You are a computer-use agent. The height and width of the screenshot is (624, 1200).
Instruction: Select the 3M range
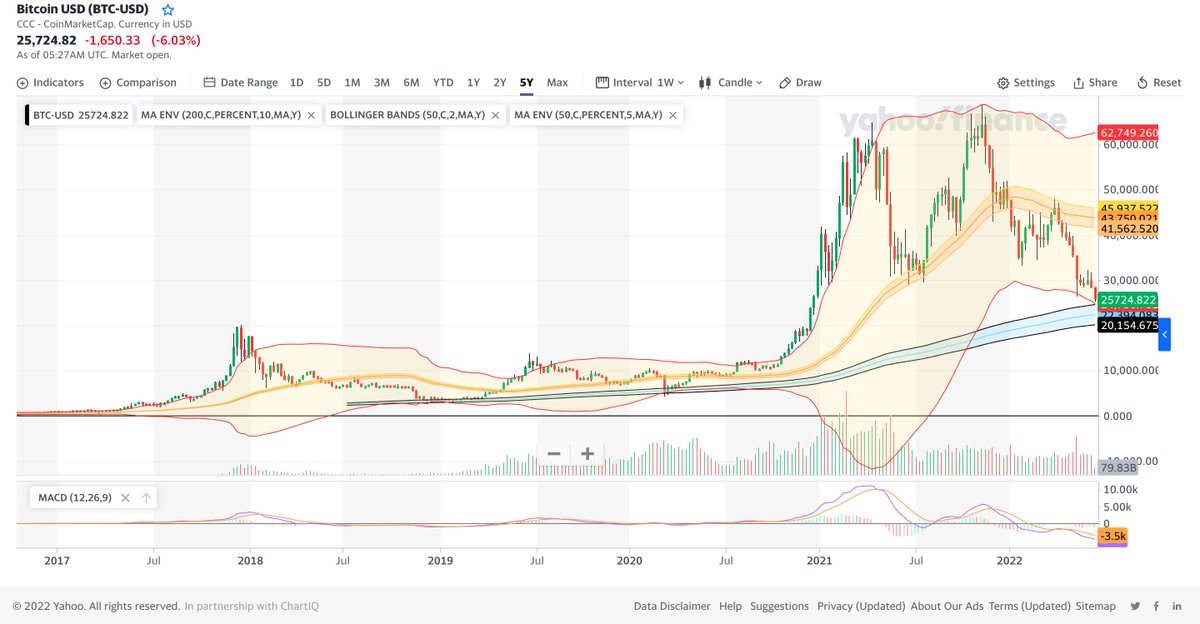pos(382,83)
